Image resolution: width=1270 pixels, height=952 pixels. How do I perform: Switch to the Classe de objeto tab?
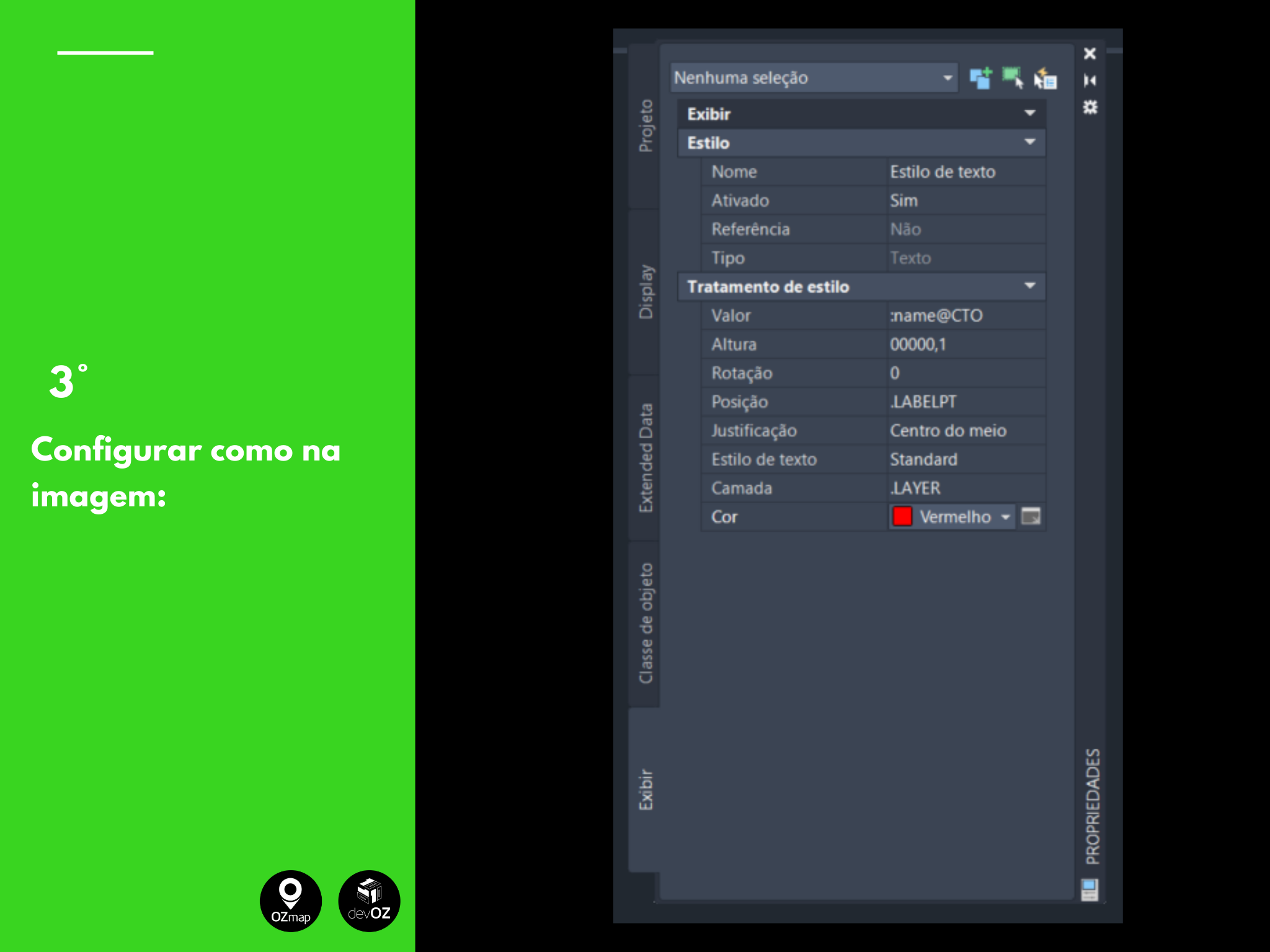pos(645,624)
